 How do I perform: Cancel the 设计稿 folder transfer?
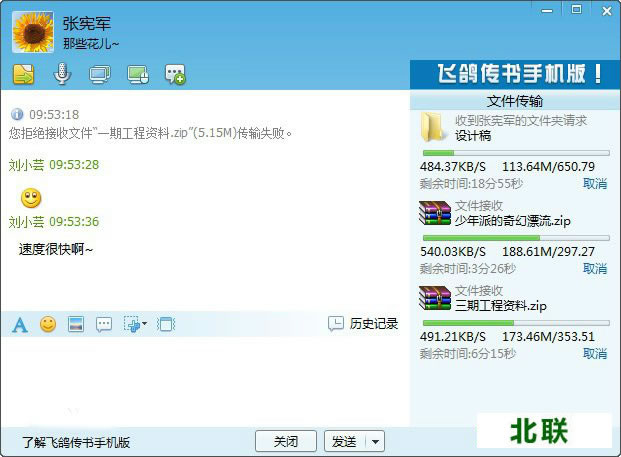click(594, 184)
